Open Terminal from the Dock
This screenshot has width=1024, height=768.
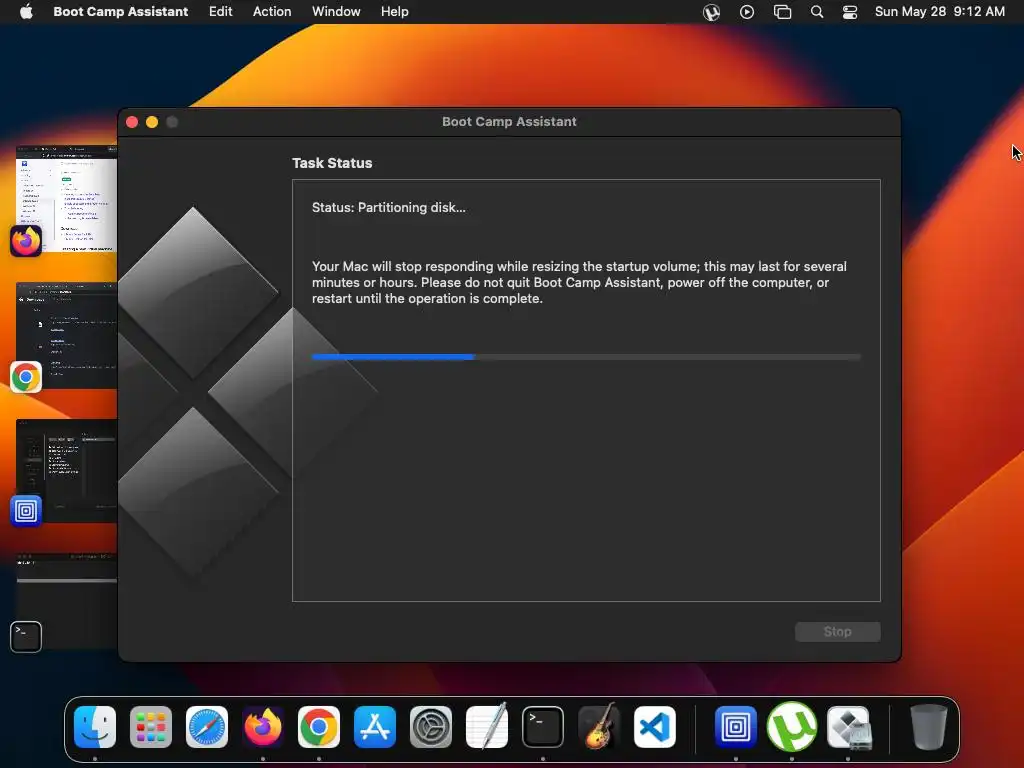point(543,727)
